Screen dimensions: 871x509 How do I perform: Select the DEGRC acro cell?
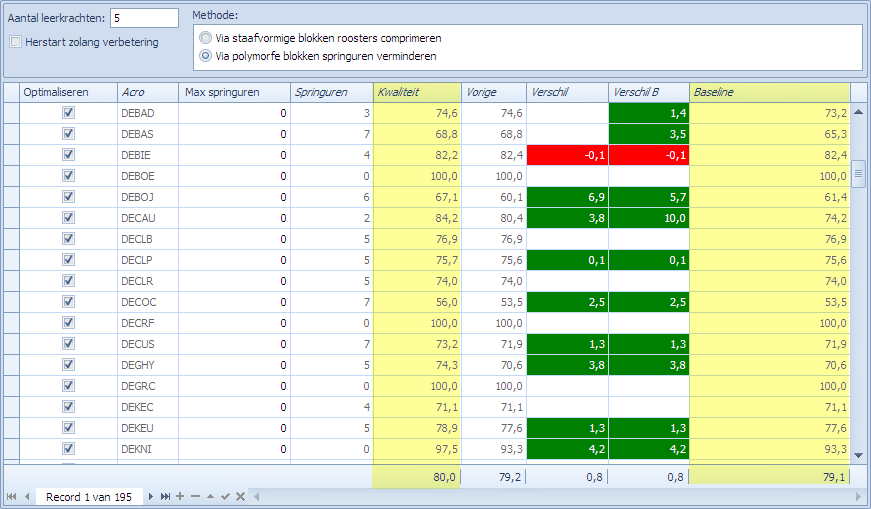coord(148,386)
